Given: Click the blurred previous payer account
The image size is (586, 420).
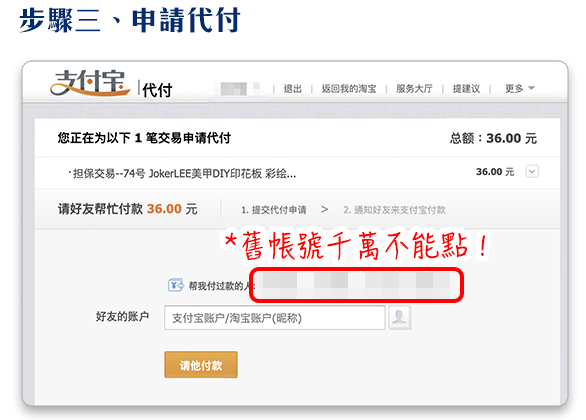Looking at the screenshot, I should tap(356, 285).
